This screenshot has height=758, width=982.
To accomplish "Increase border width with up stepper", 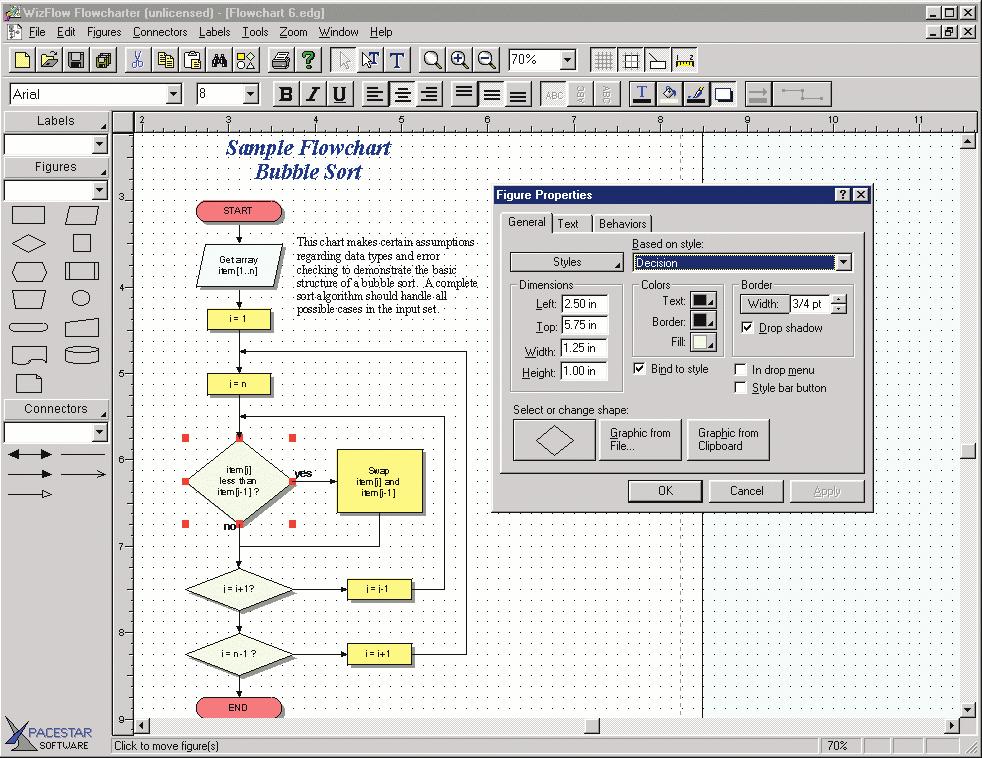I will coord(838,299).
